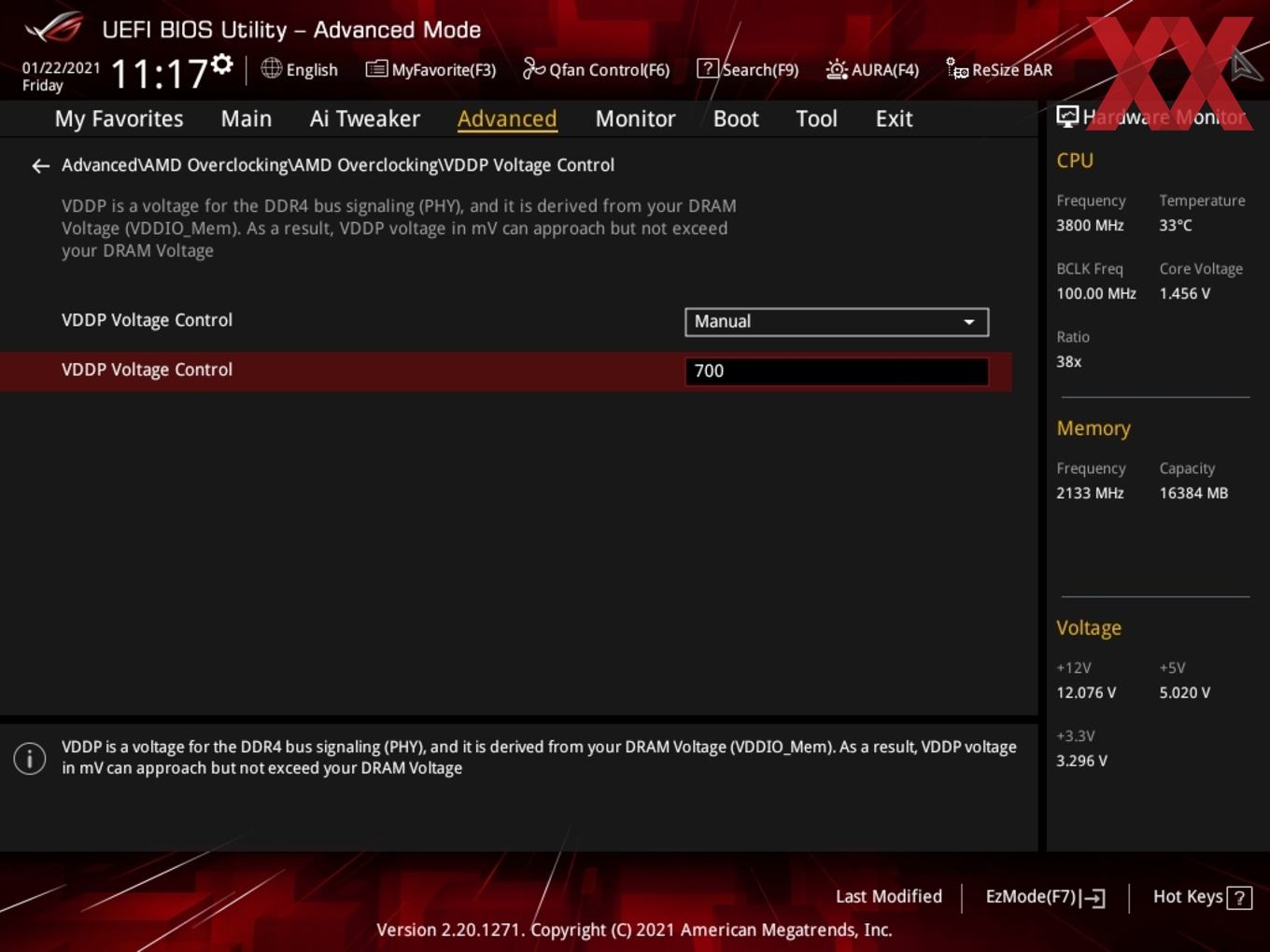The width and height of the screenshot is (1270, 952).
Task: Switch to the Main tab
Action: pos(247,119)
